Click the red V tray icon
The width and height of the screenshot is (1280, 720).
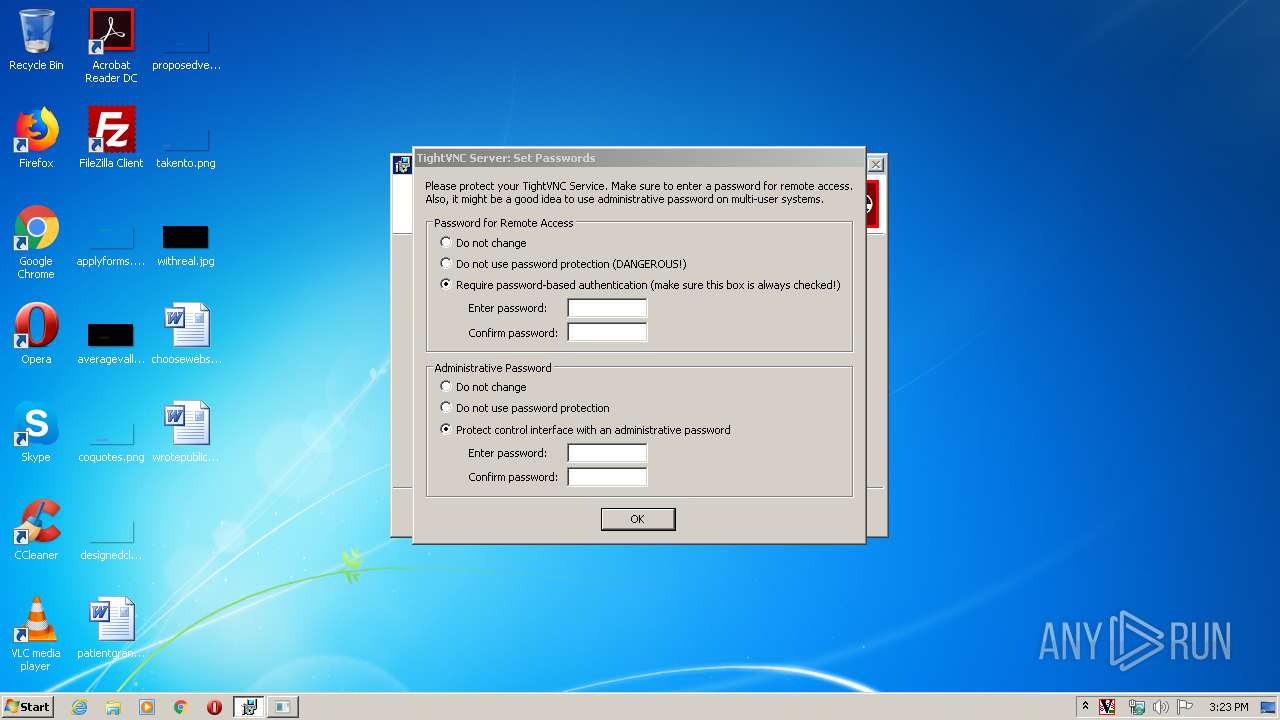coord(1107,707)
